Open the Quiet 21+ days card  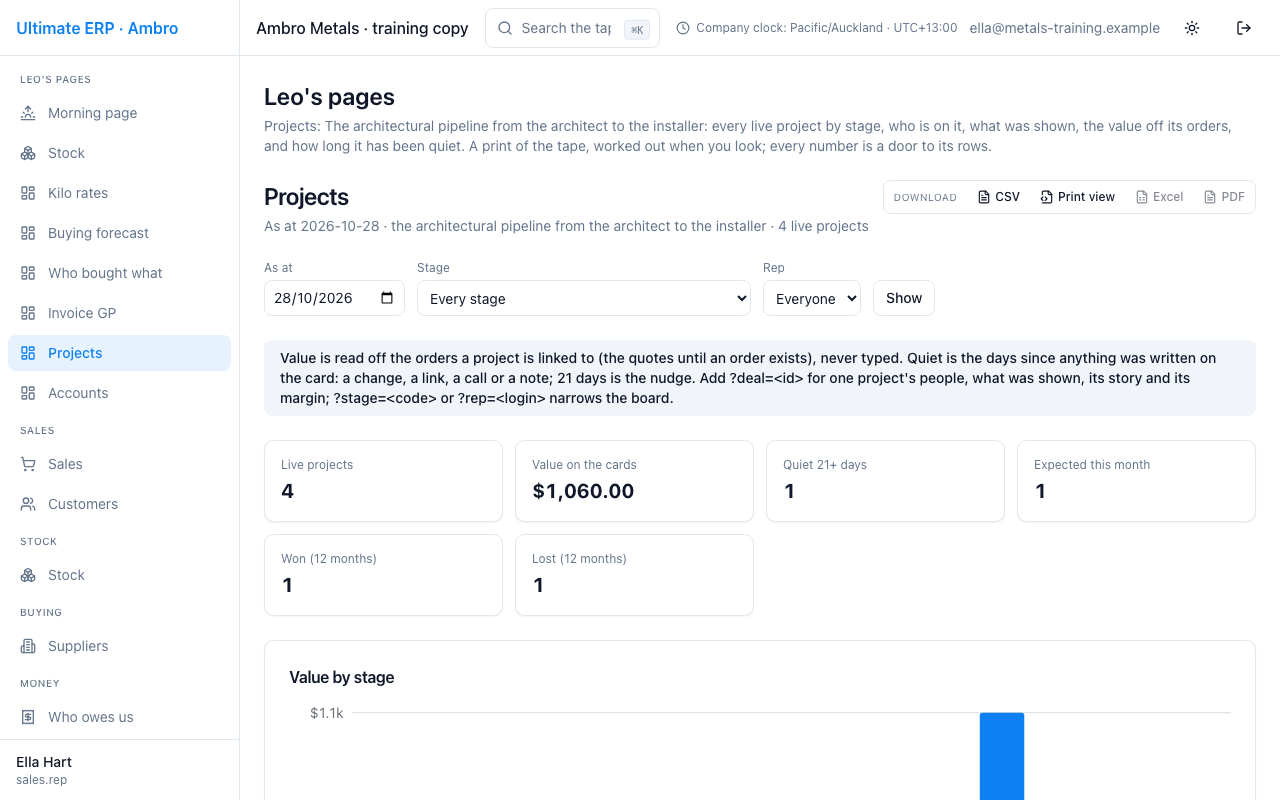(x=885, y=481)
